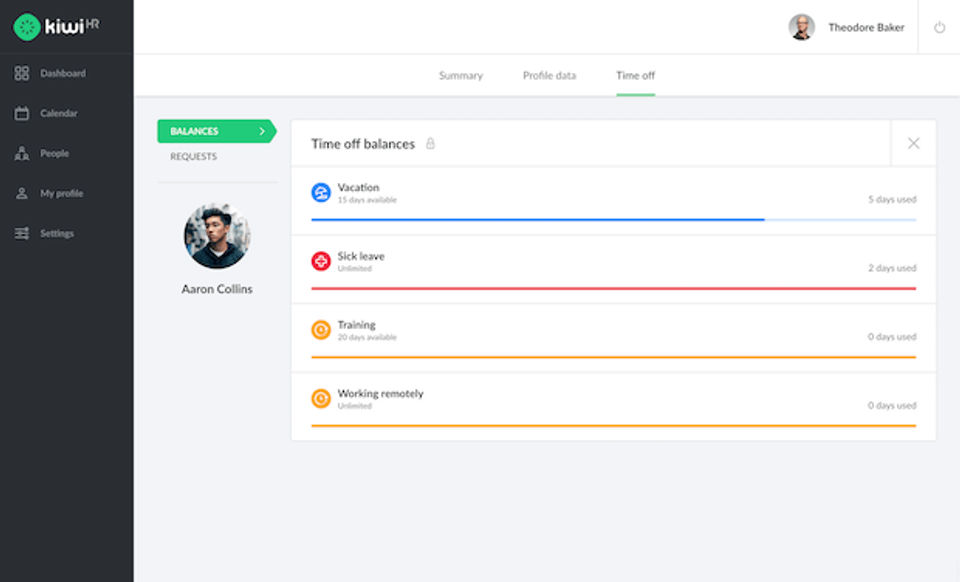Open Dashboard from sidebar icon
This screenshot has height=582, width=960.
(22, 73)
